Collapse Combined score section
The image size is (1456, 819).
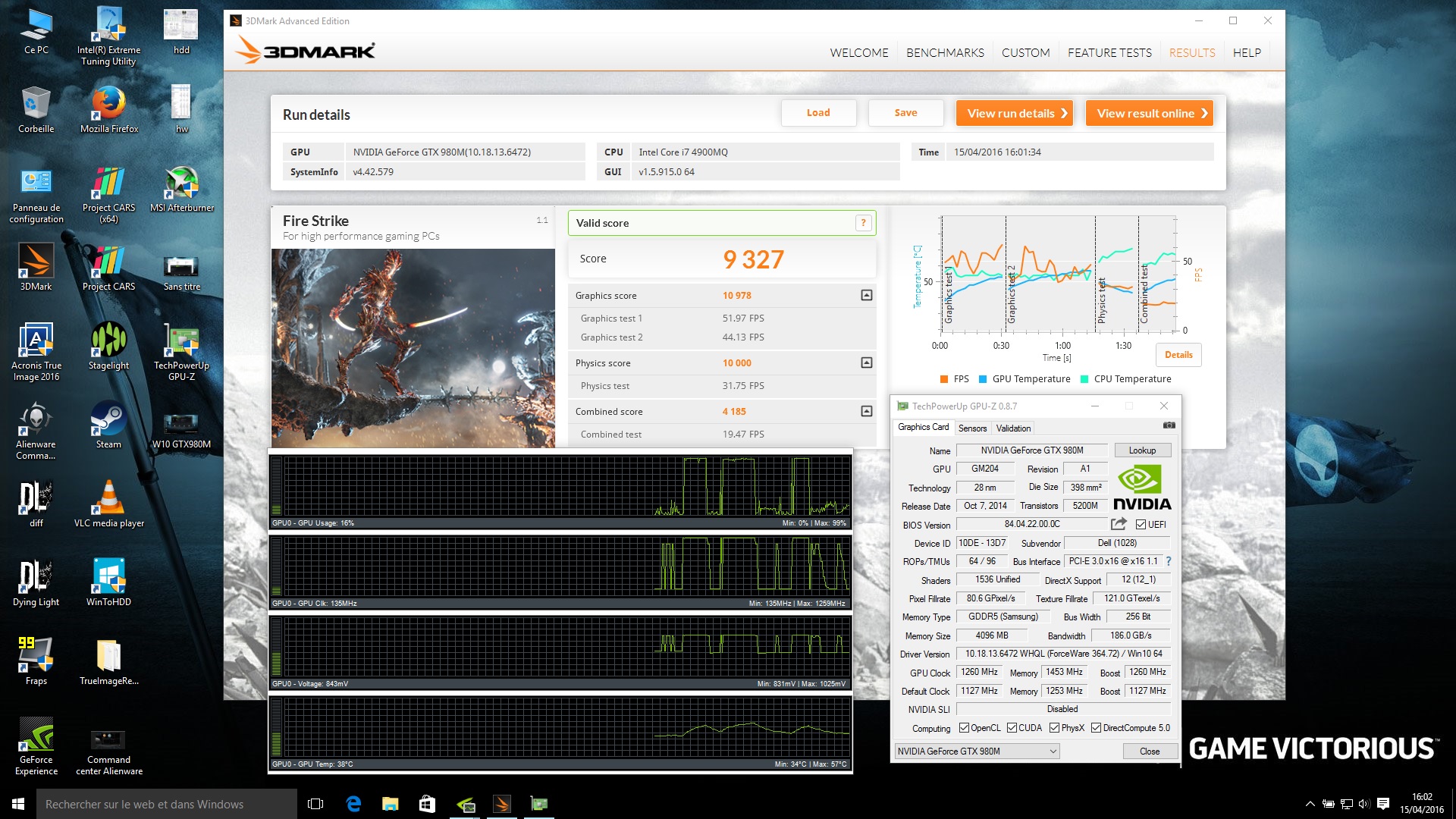(x=867, y=411)
